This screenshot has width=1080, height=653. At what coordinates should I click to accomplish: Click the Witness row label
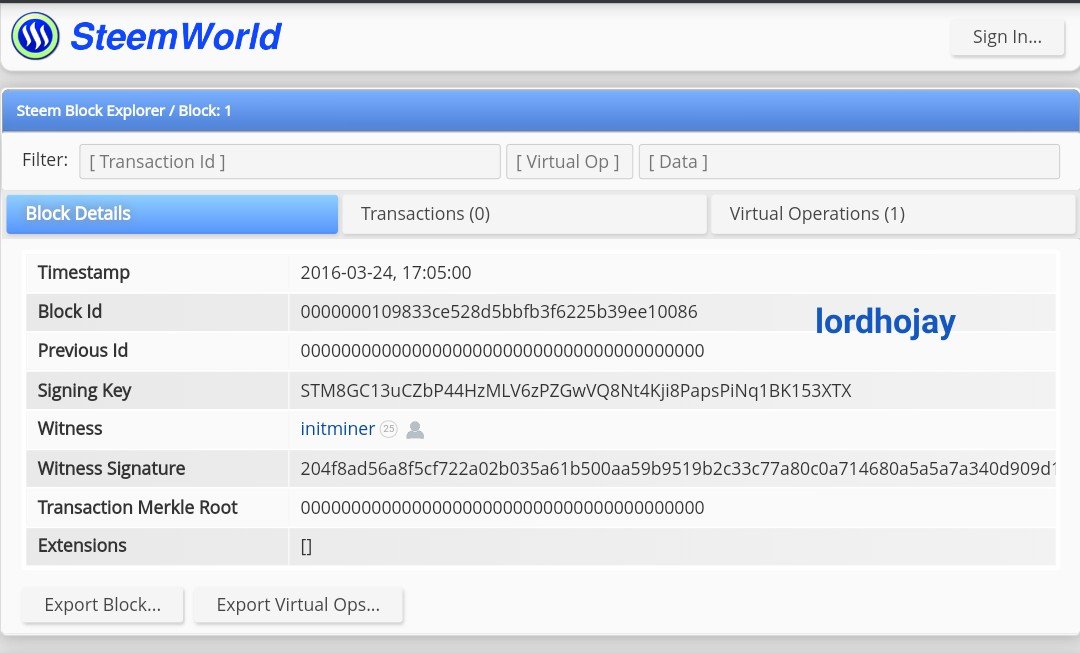click(x=70, y=428)
